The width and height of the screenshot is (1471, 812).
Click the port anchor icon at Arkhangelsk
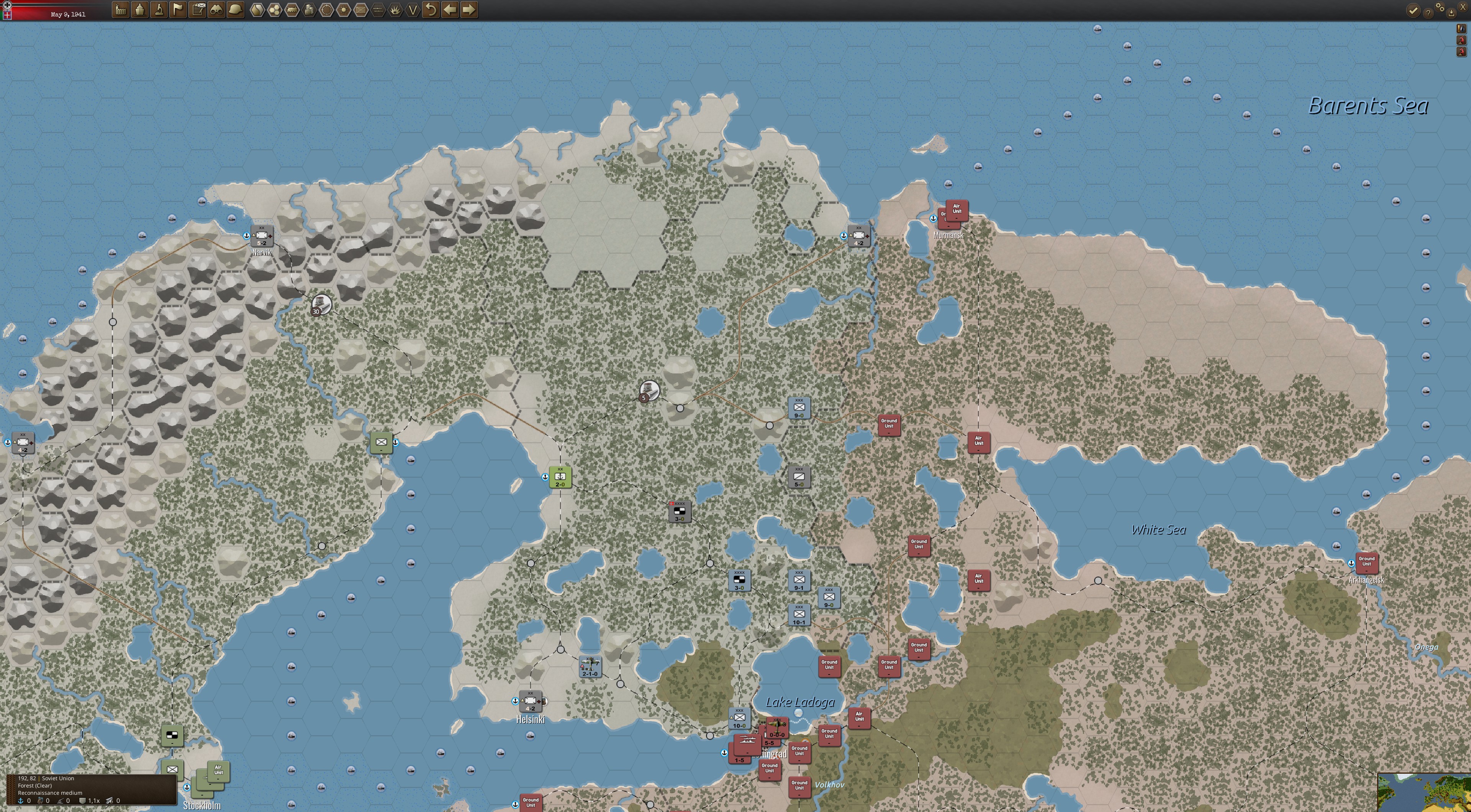click(x=1351, y=563)
